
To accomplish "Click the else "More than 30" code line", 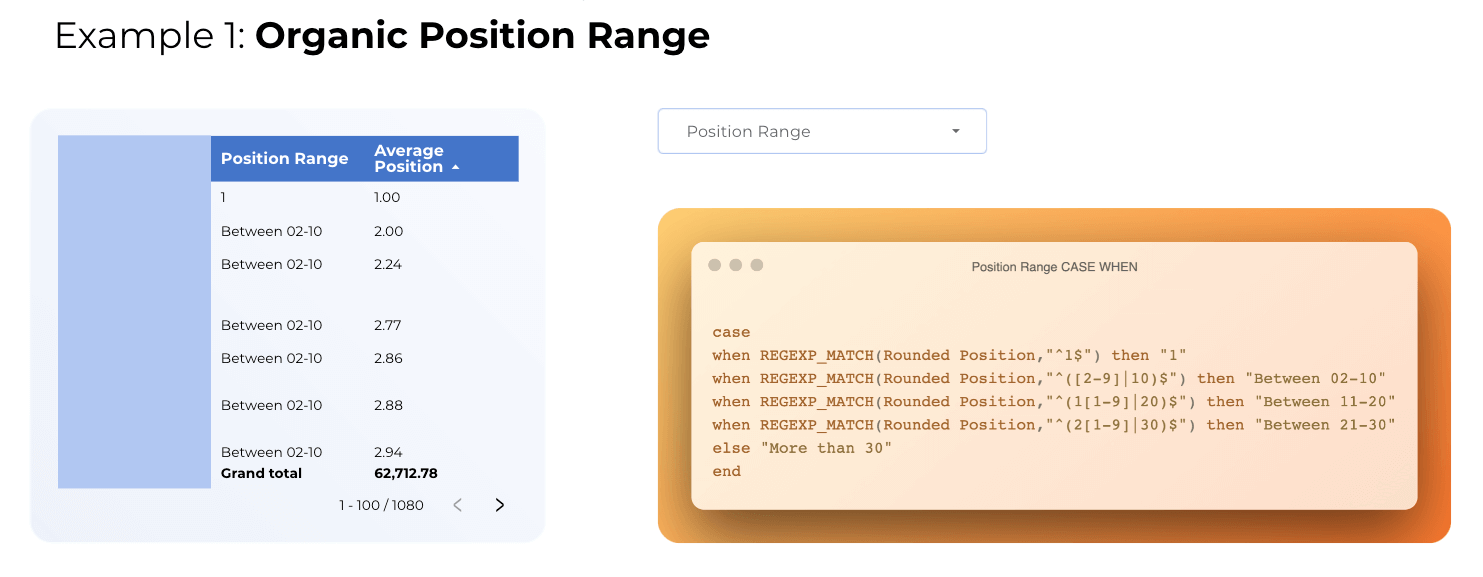I will (802, 448).
